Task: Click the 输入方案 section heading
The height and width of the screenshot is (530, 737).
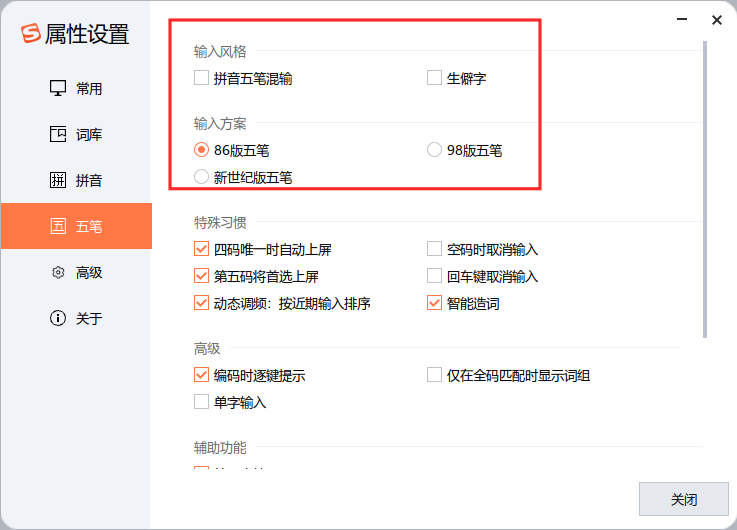Action: pos(220,124)
